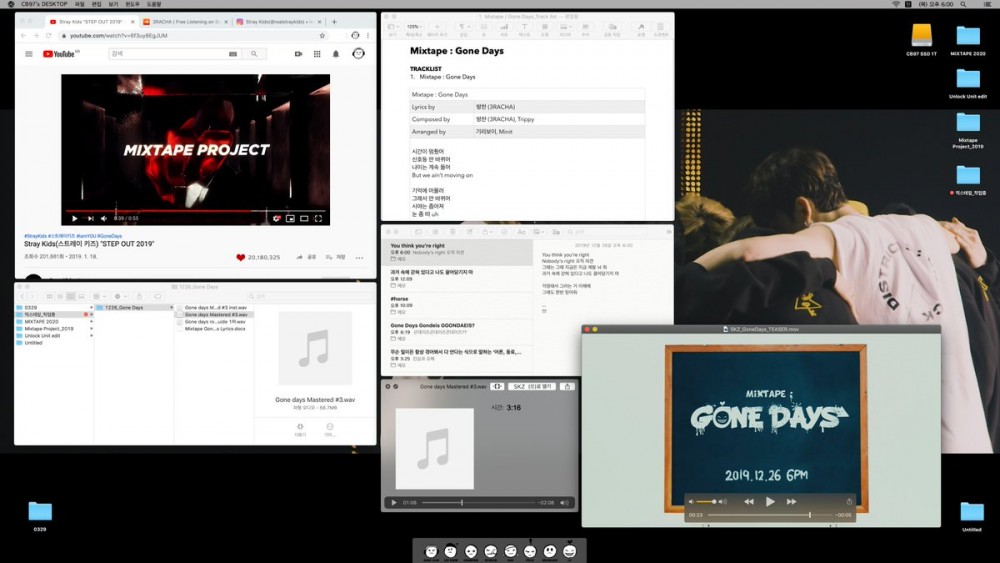Open the Stray Kids Instagram tab
1000x563 pixels.
pos(279,22)
